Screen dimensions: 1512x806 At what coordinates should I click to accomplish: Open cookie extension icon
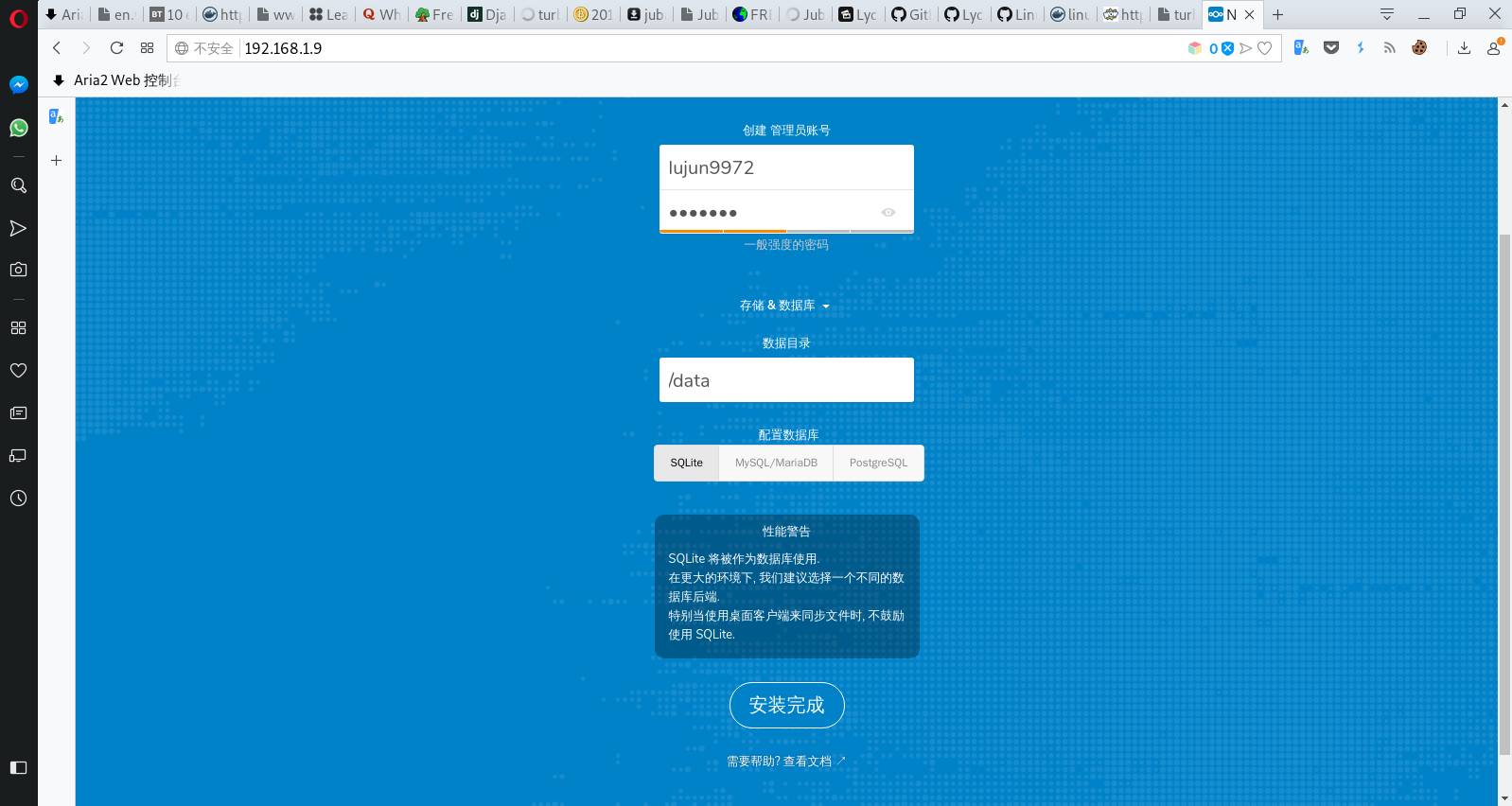1419,48
